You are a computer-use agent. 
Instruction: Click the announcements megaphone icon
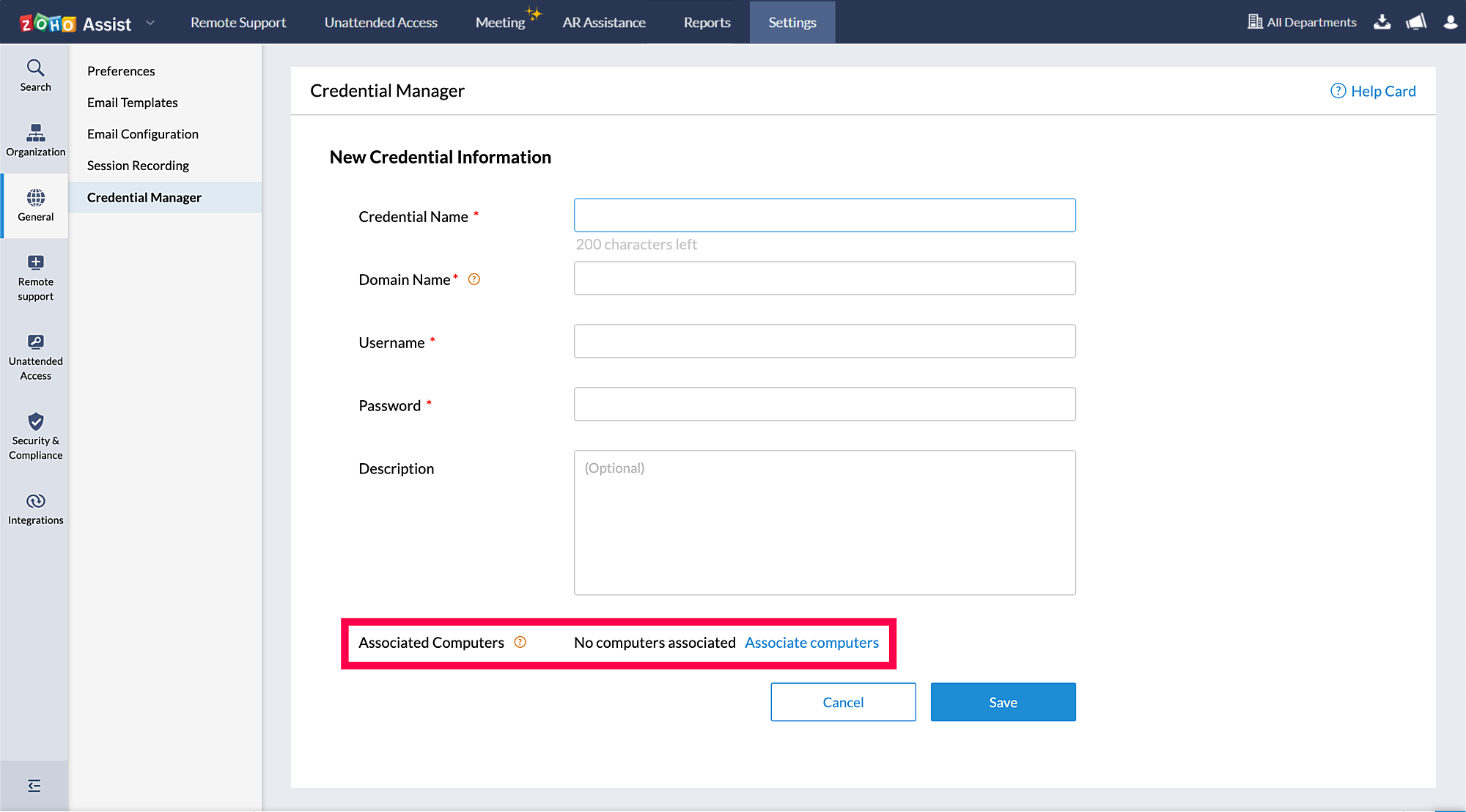(1416, 22)
